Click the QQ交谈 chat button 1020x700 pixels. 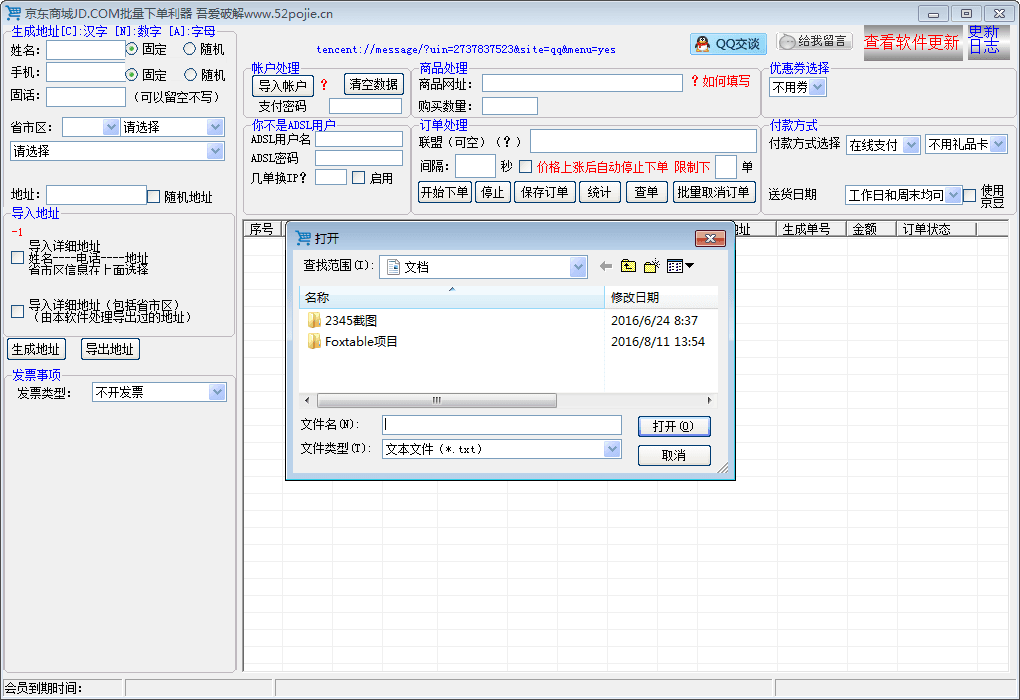click(x=728, y=44)
